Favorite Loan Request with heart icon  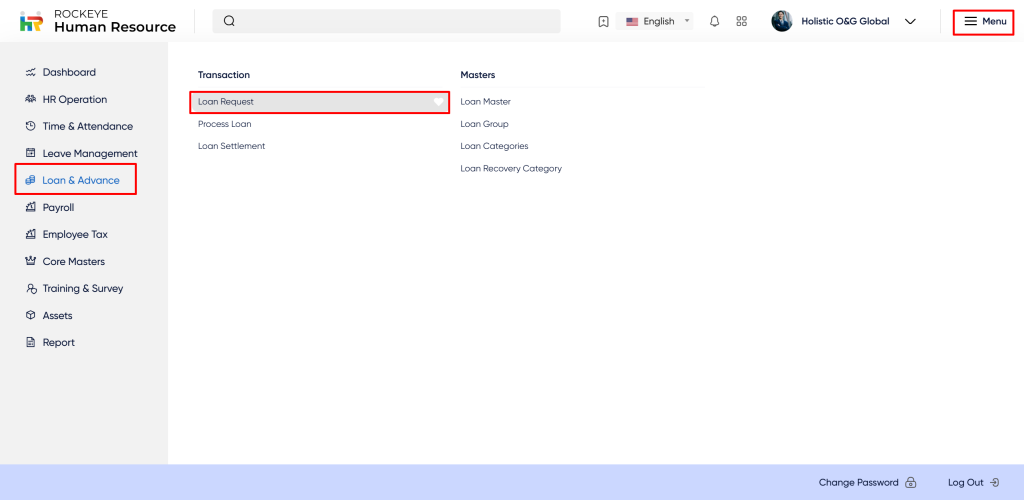[438, 102]
